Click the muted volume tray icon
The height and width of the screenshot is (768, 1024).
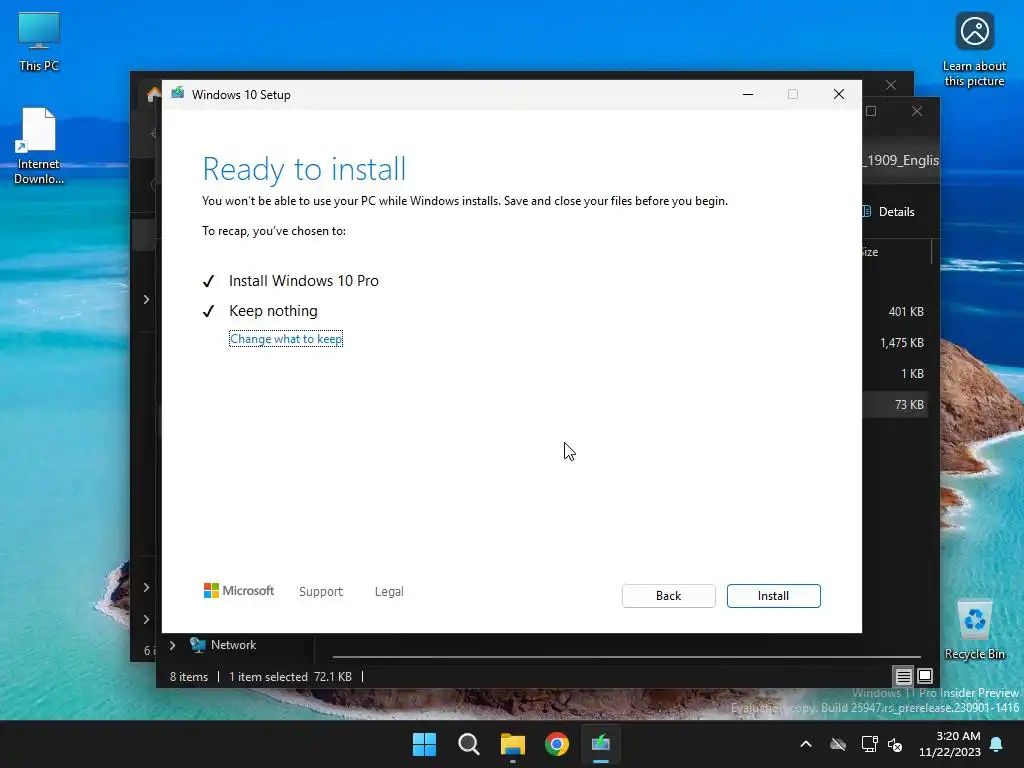(x=895, y=744)
